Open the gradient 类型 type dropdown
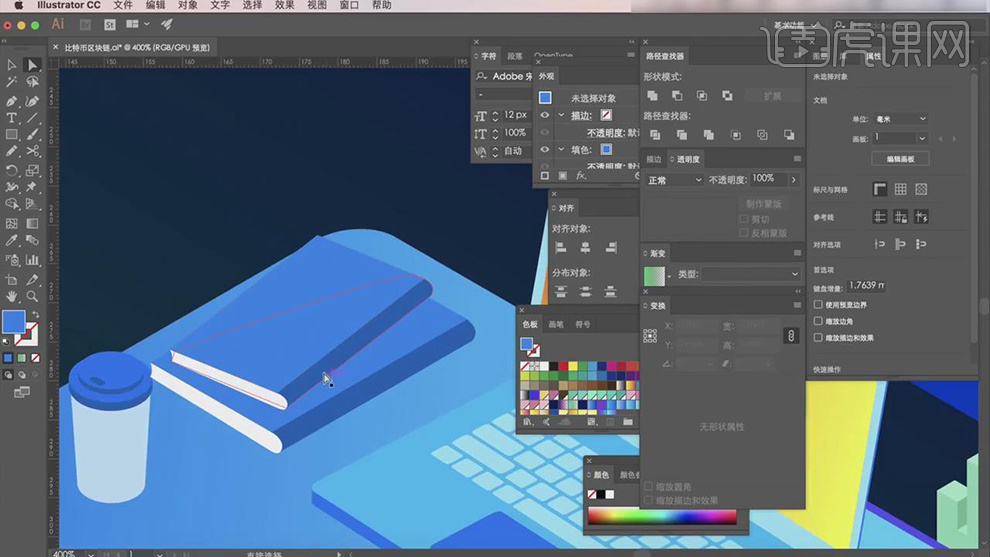This screenshot has height=557, width=990. (x=750, y=274)
